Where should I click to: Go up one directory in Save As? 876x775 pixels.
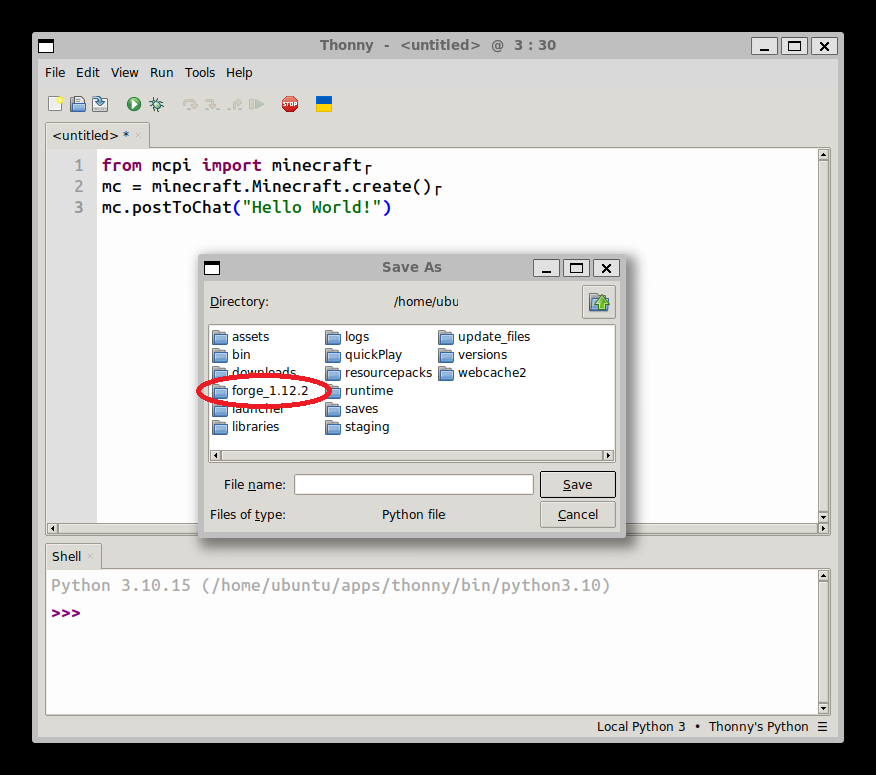pos(599,302)
